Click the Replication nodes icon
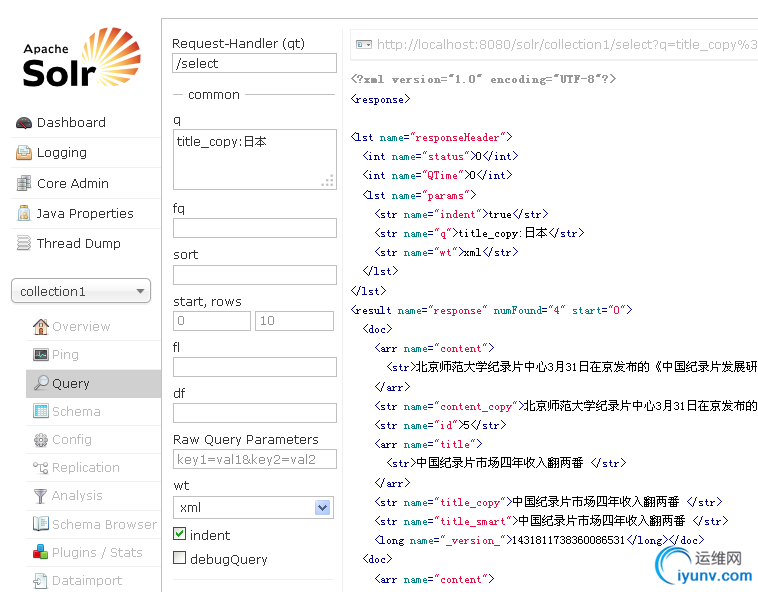This screenshot has width=758, height=592. (41, 467)
